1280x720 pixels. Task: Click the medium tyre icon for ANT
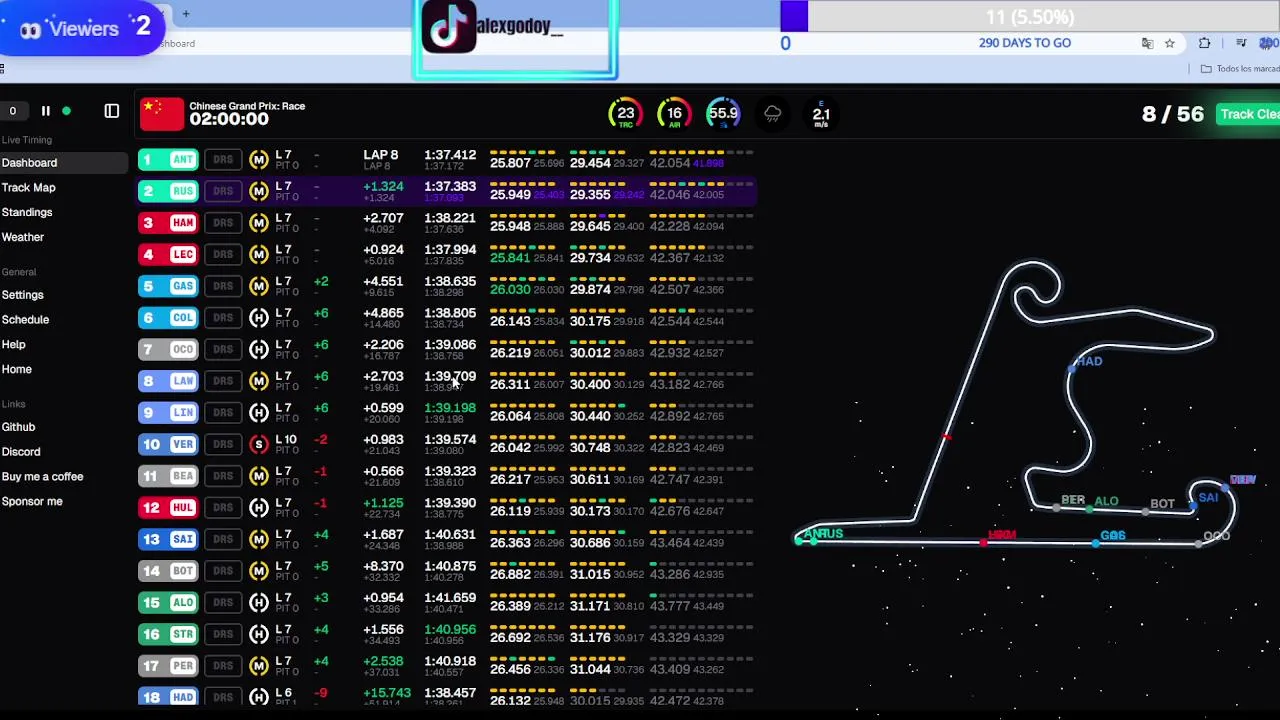tap(259, 160)
